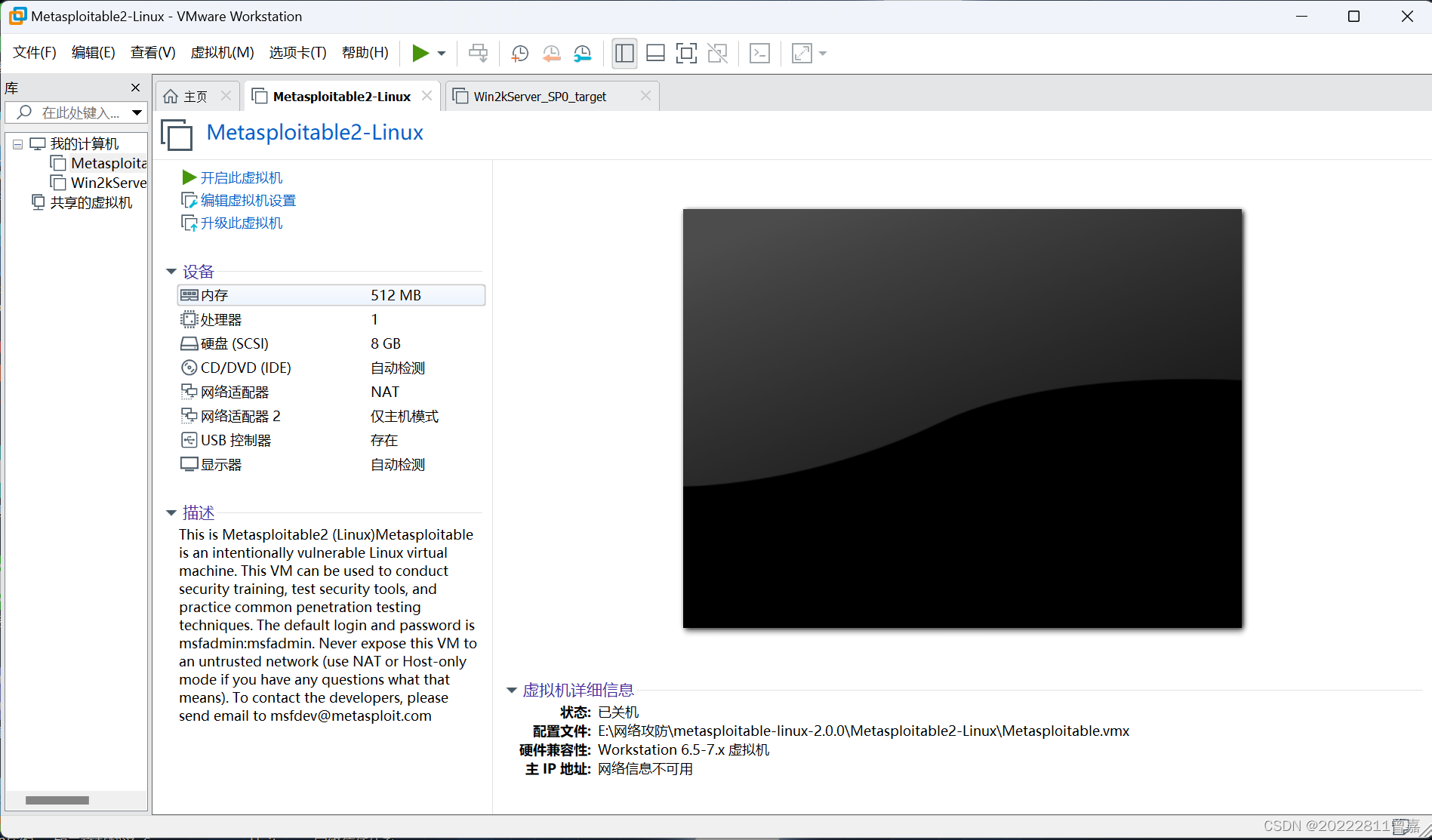Click the Metasploitable2-Linux page heading
This screenshot has width=1432, height=840.
[x=315, y=132]
